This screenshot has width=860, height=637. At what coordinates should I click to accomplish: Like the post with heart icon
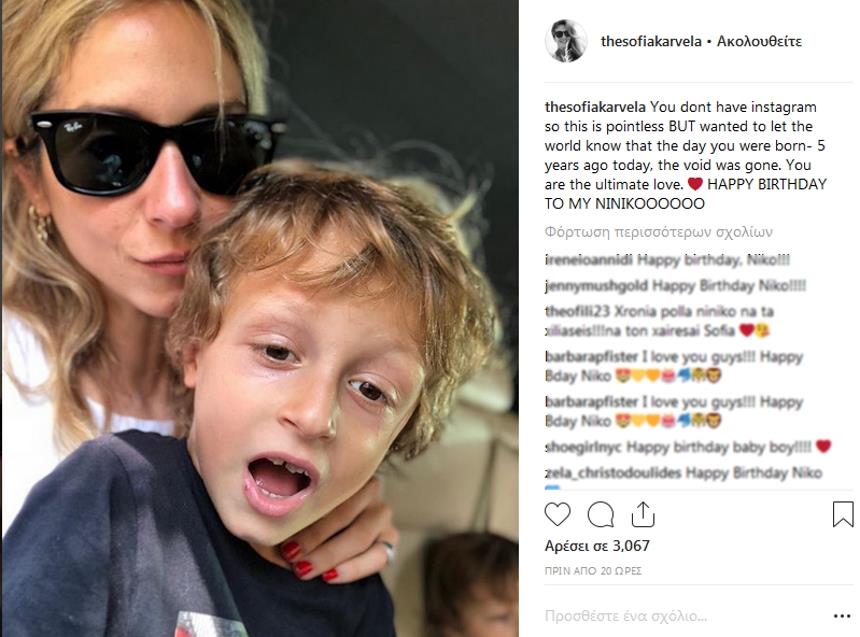coord(557,515)
